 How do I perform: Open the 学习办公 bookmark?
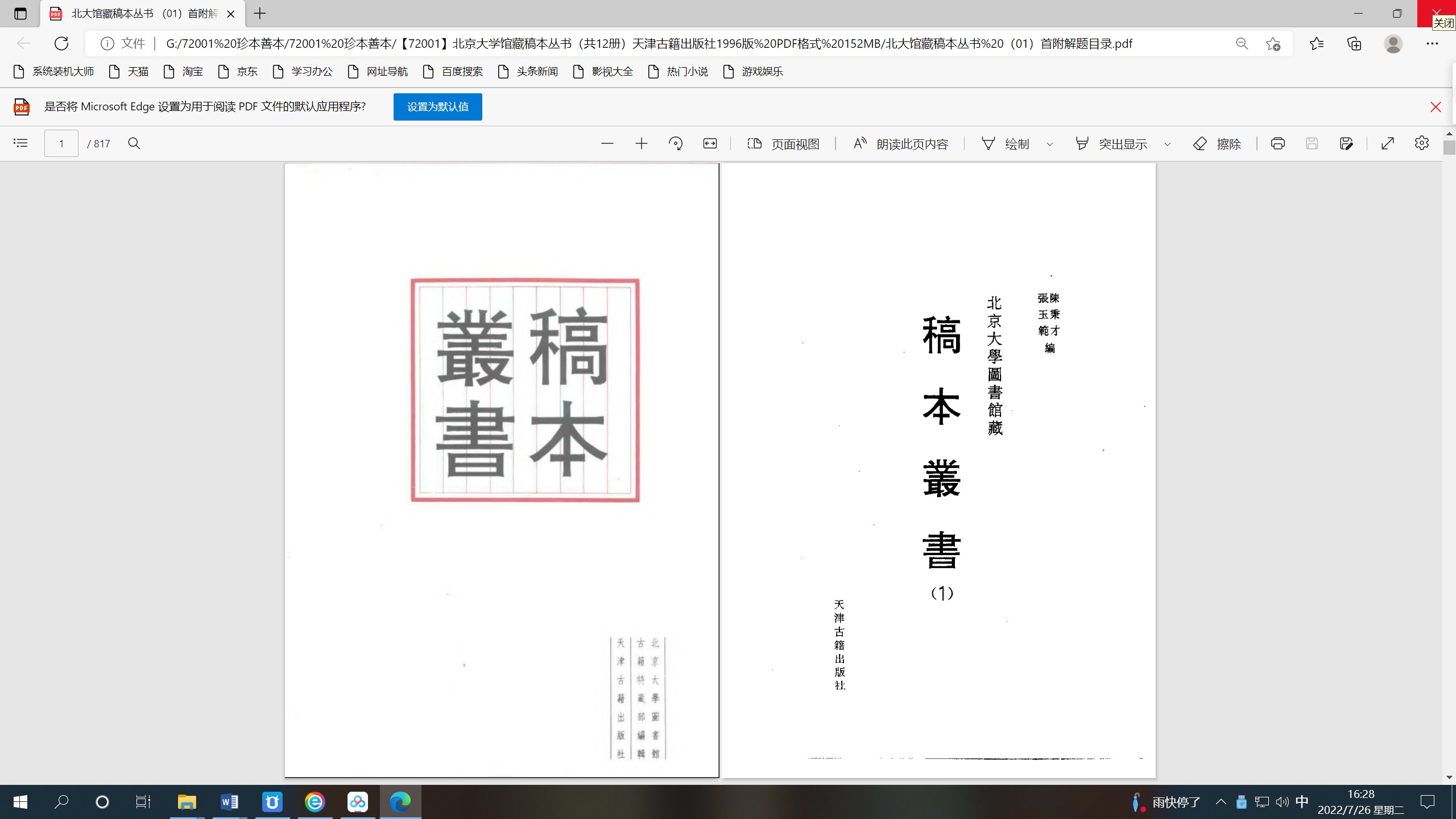[303, 72]
